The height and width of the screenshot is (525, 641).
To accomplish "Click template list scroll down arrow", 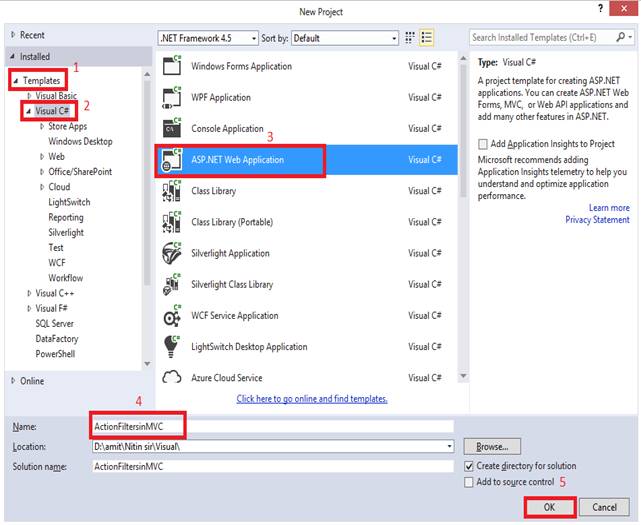I will 463,375.
